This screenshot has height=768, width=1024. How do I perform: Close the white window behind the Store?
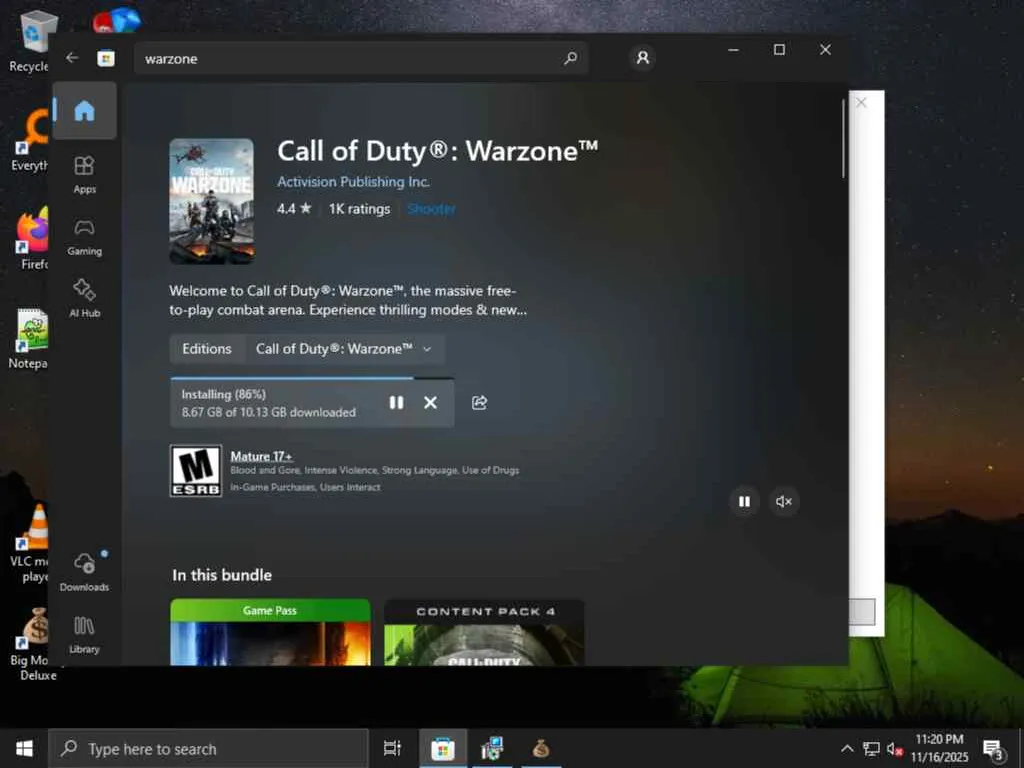[861, 103]
